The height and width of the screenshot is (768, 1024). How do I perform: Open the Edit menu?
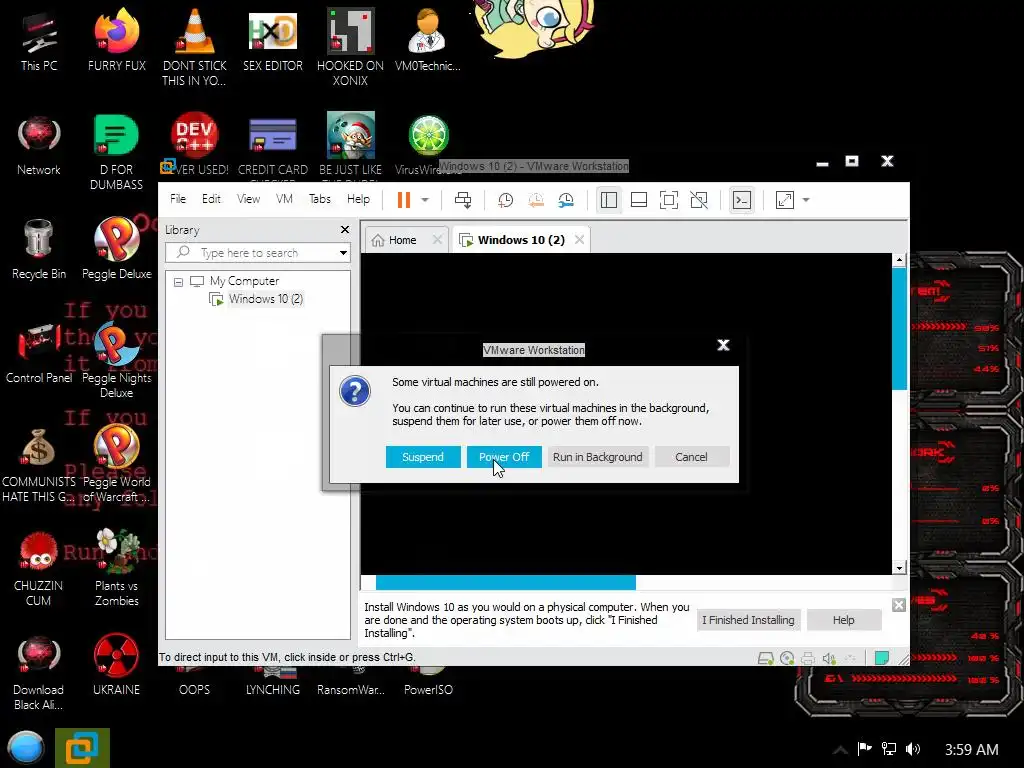pos(211,199)
